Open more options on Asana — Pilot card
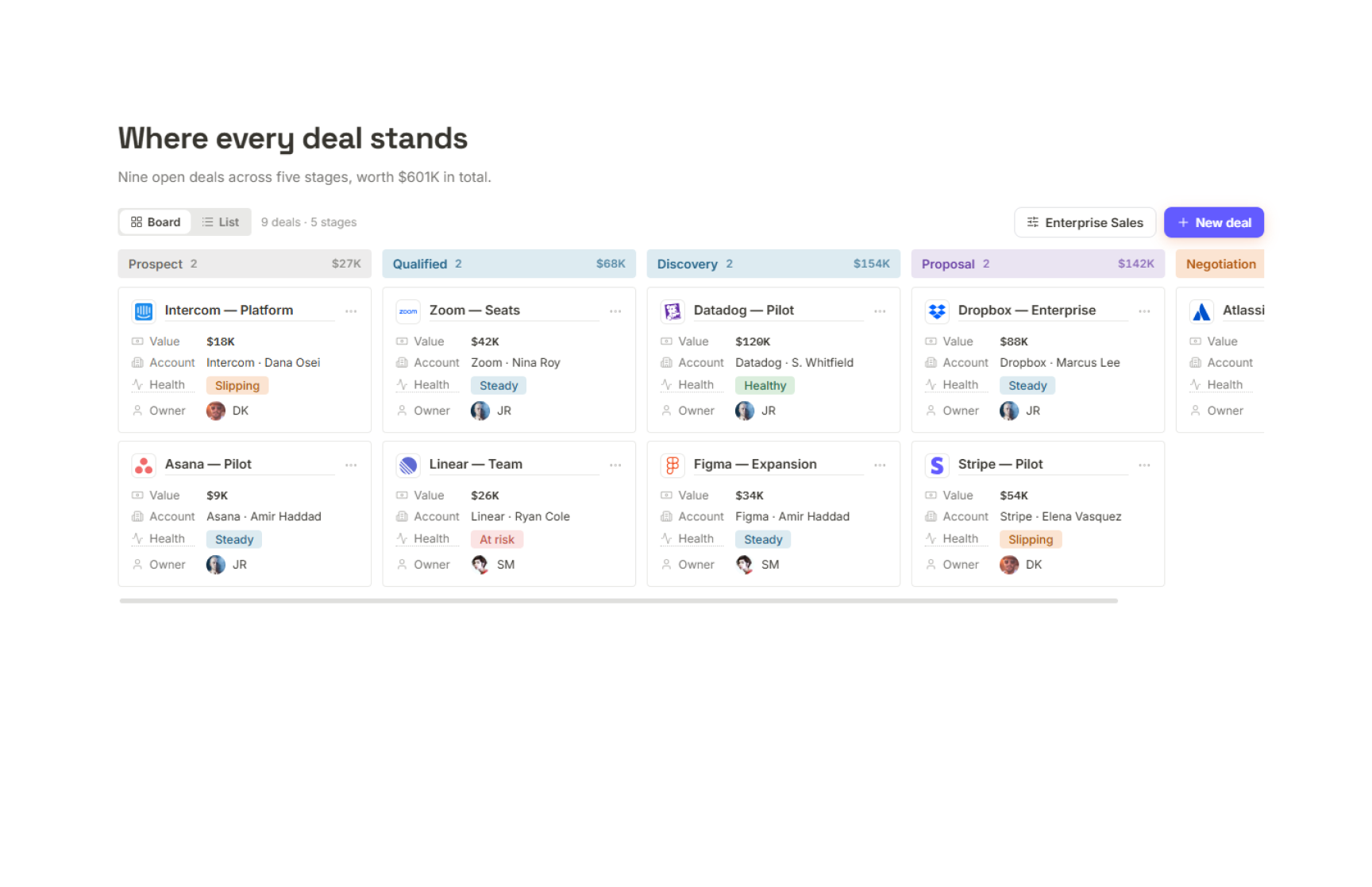The height and width of the screenshot is (887, 1372). click(351, 465)
